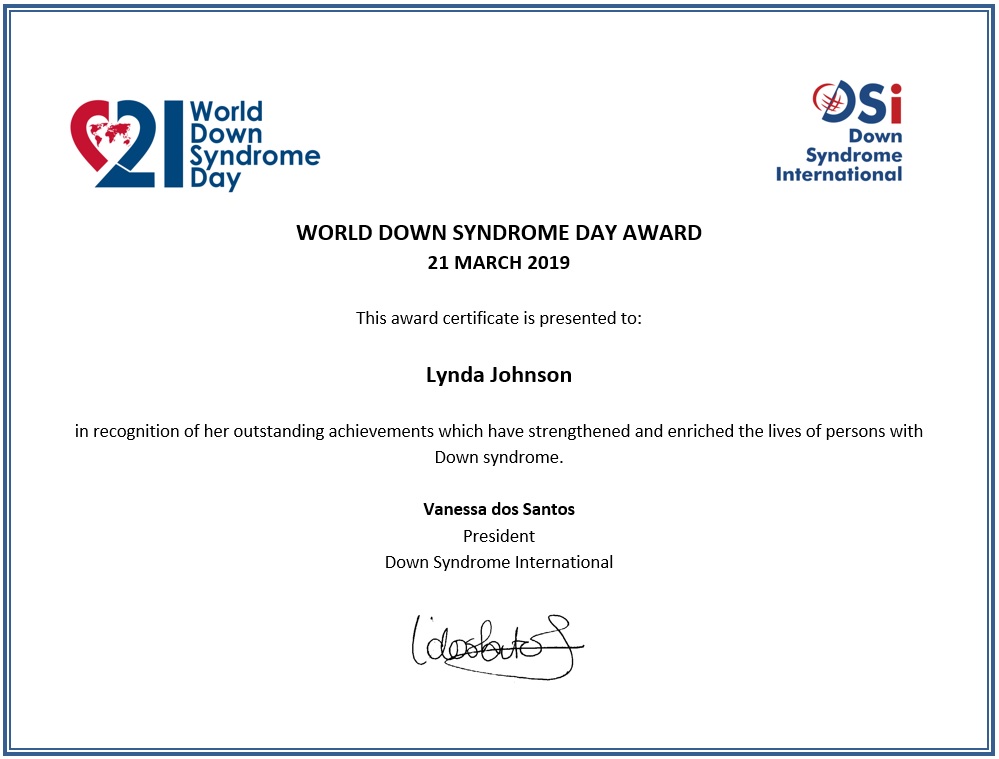Click the text 'Down syndrome.' under the recognition line
This screenshot has width=999, height=759.
tap(499, 458)
